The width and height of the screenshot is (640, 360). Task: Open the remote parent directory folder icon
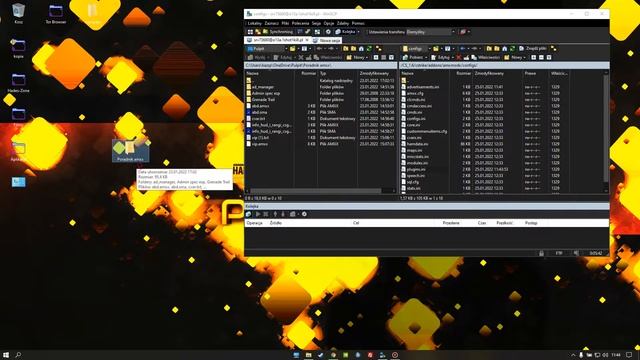489,49
